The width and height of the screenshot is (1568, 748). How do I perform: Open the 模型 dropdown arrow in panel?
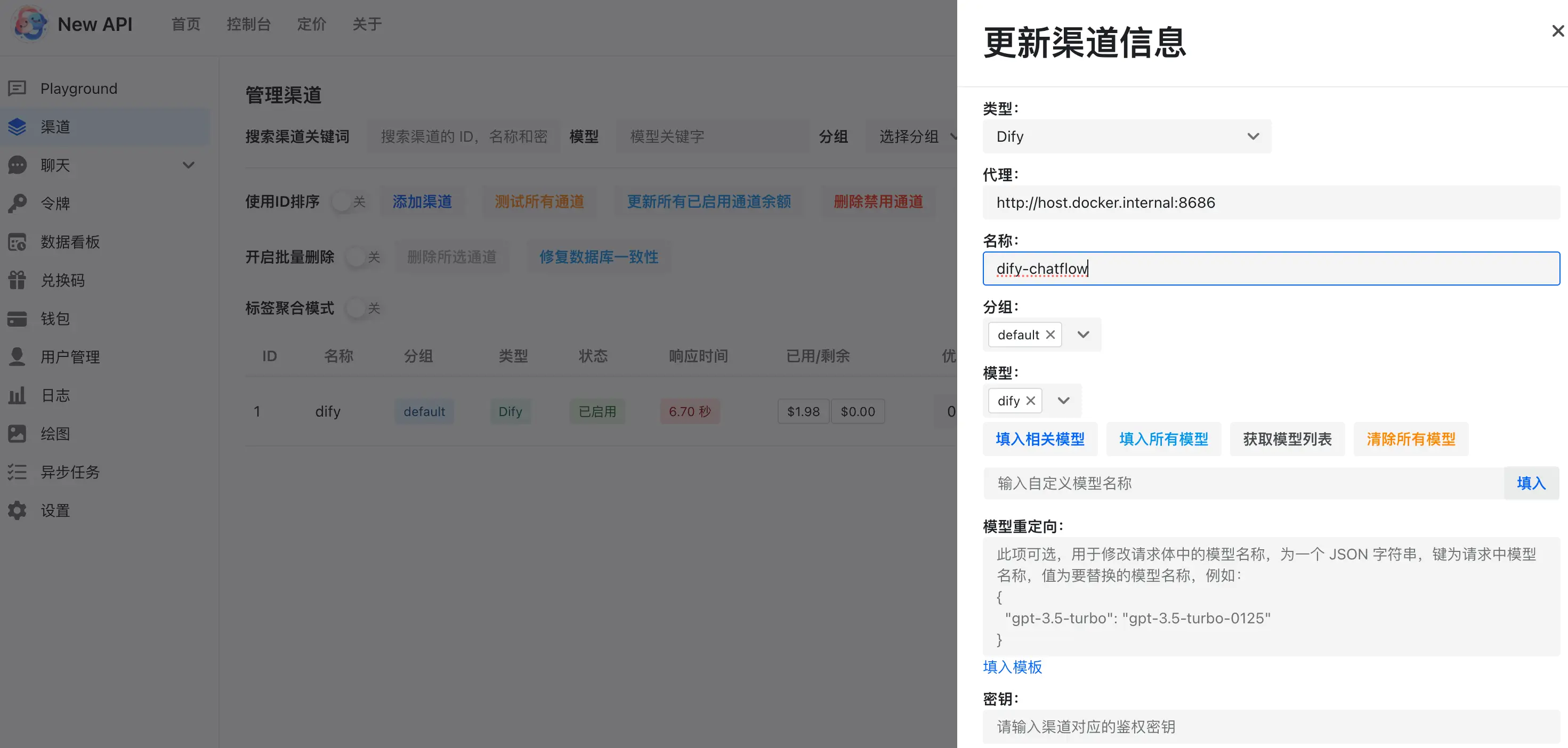coord(1063,401)
